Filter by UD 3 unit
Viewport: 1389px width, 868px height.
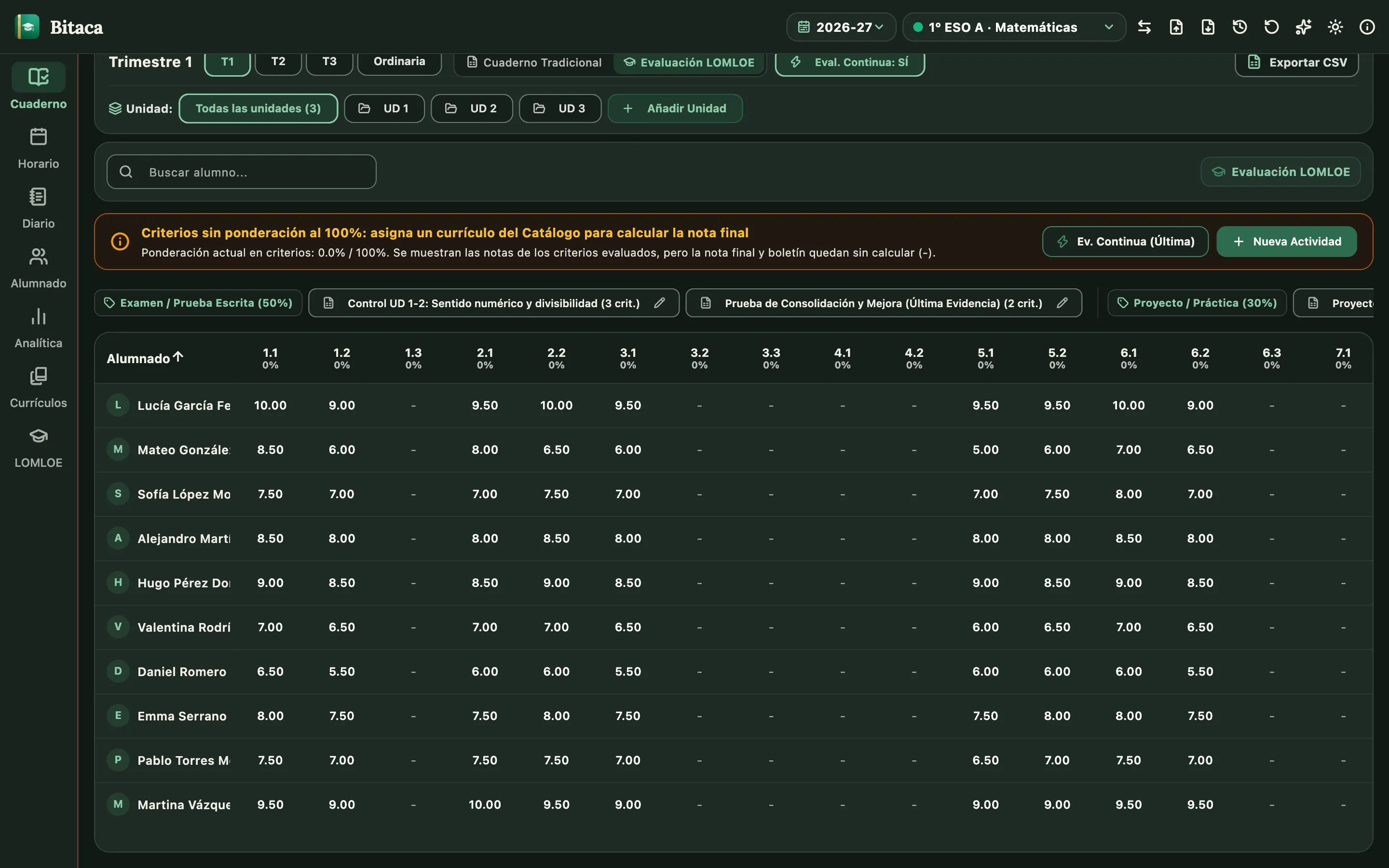(x=560, y=108)
